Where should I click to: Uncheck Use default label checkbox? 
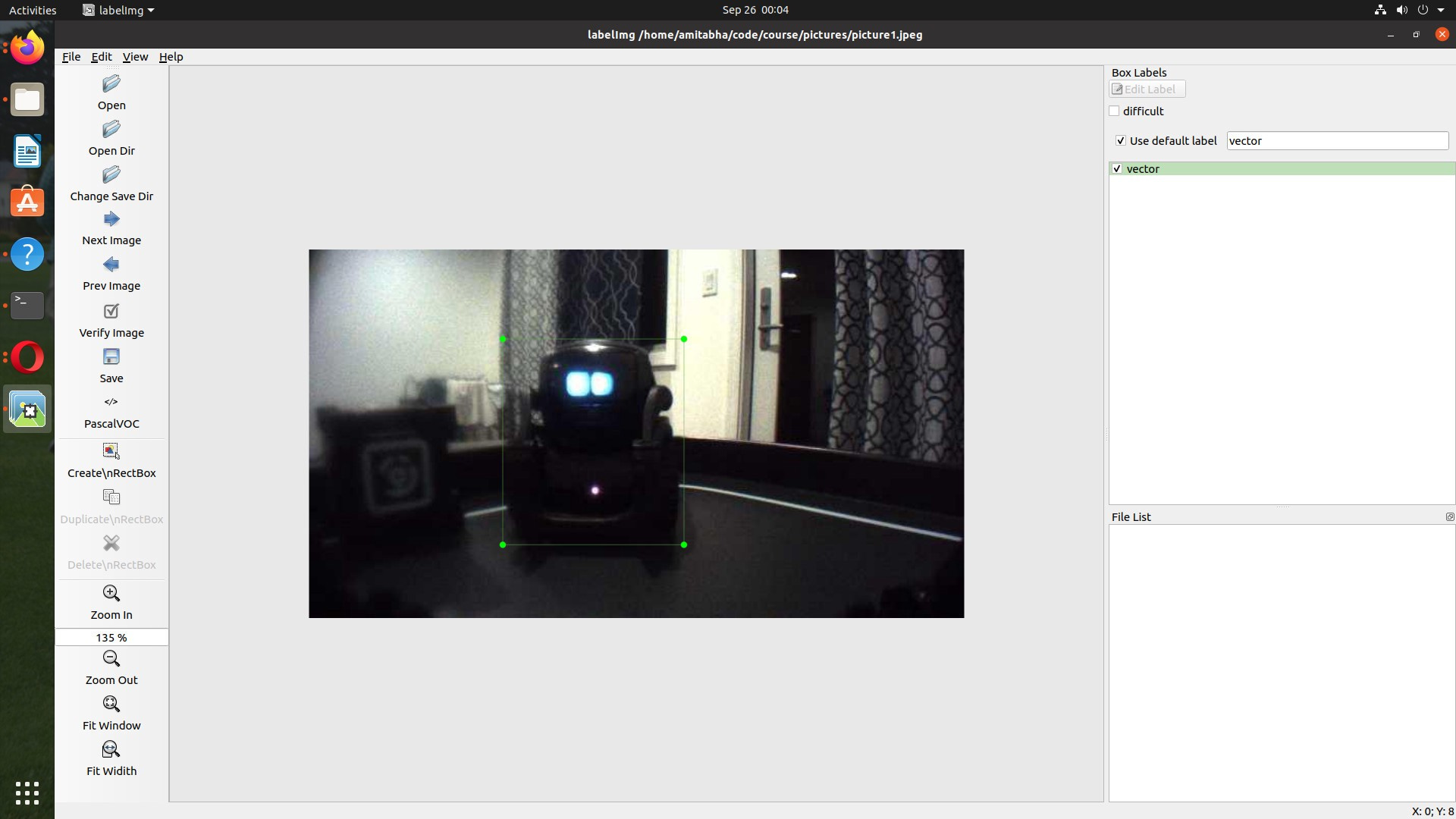1121,141
